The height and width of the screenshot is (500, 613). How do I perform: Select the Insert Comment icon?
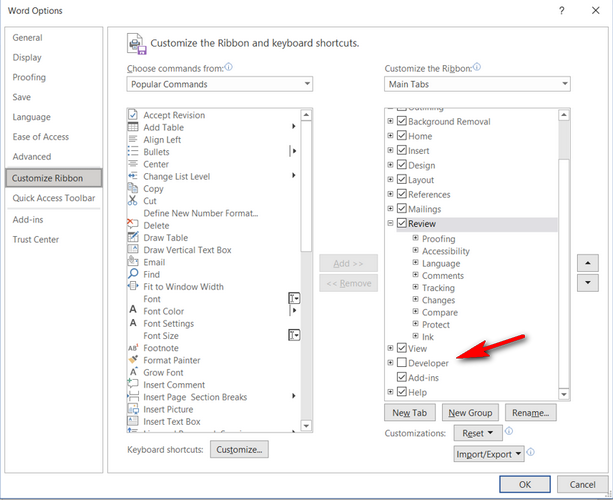coord(133,384)
